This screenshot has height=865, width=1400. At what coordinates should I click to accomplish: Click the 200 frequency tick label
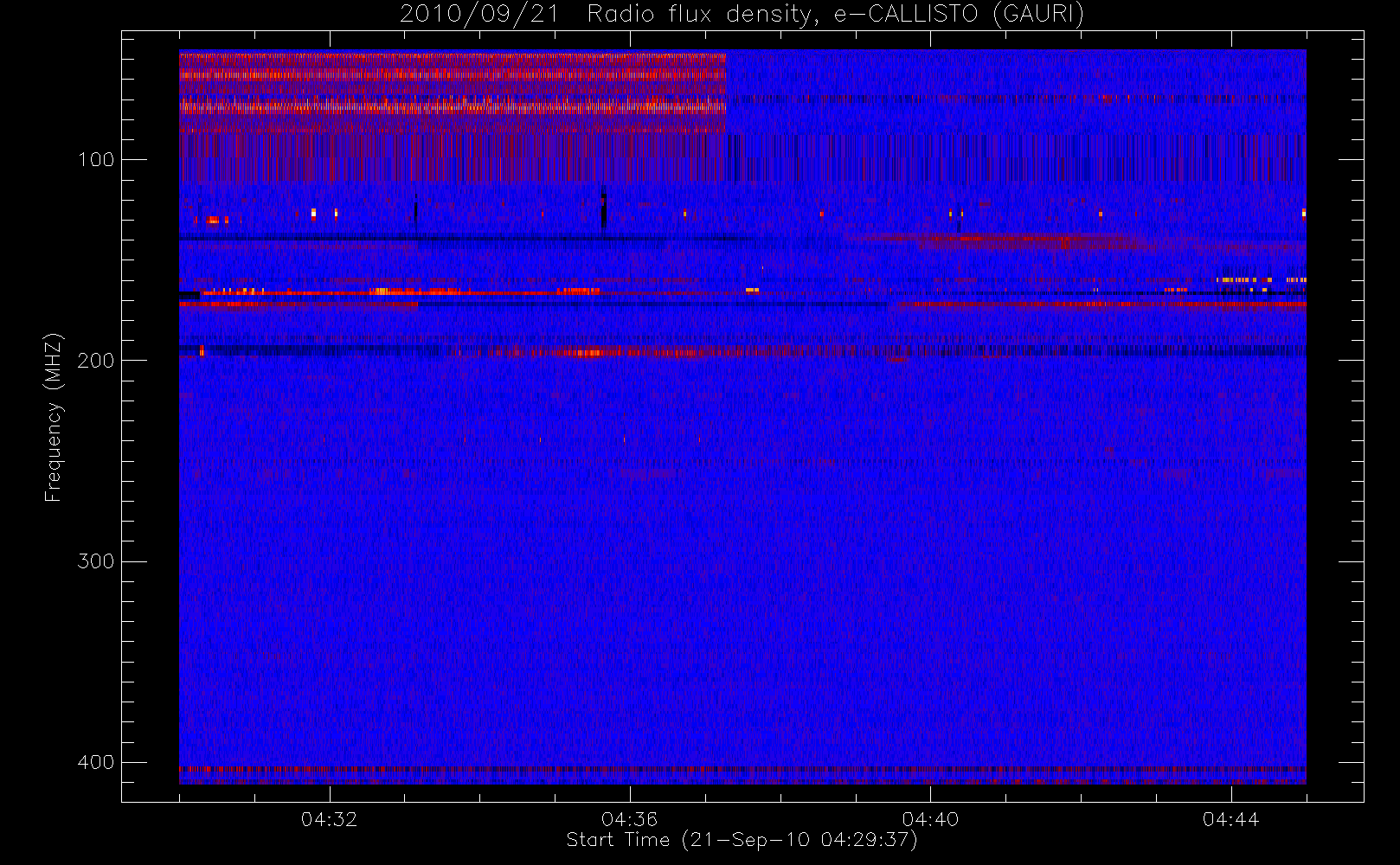[x=96, y=361]
